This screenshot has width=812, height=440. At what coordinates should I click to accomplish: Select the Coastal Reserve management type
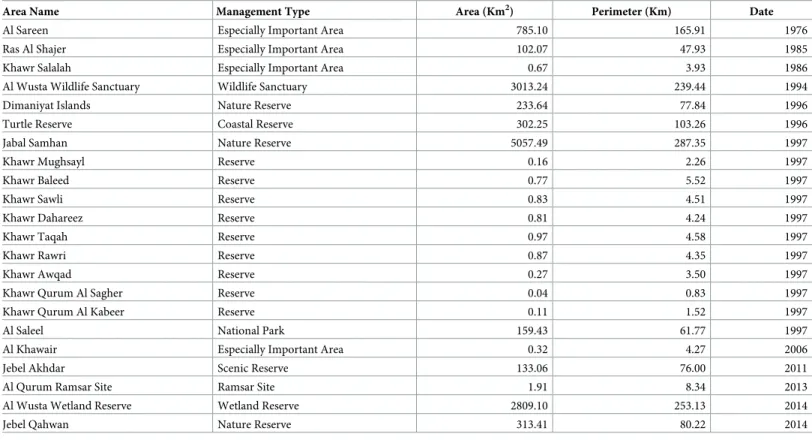pos(255,124)
